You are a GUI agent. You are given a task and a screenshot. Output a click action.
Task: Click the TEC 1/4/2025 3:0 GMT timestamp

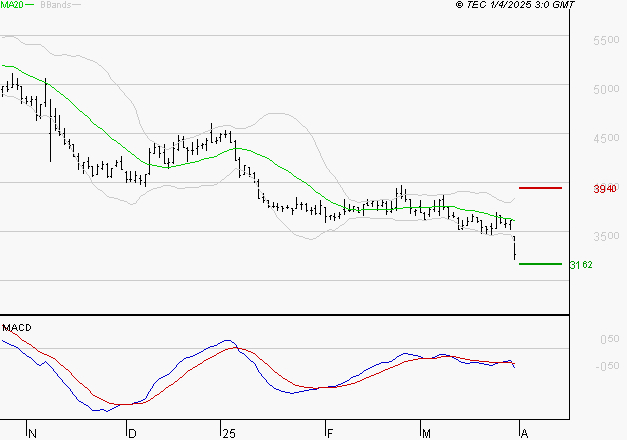tap(515, 5)
